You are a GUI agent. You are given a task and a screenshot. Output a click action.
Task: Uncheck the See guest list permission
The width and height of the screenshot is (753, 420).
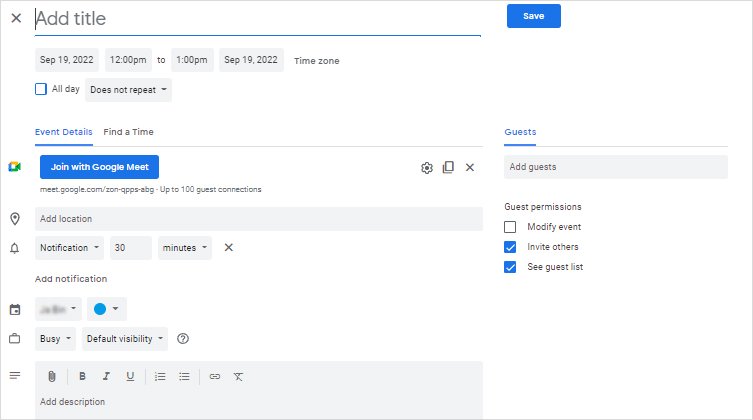coord(510,267)
